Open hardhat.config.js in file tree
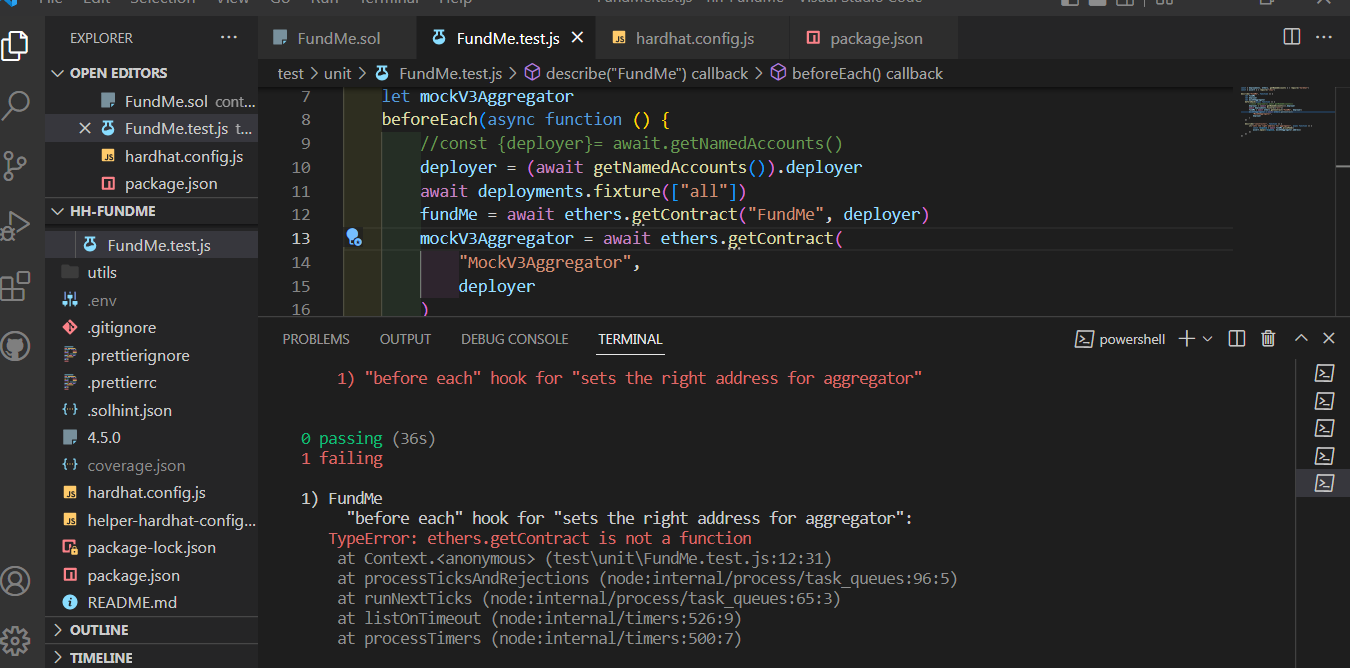 (x=151, y=492)
